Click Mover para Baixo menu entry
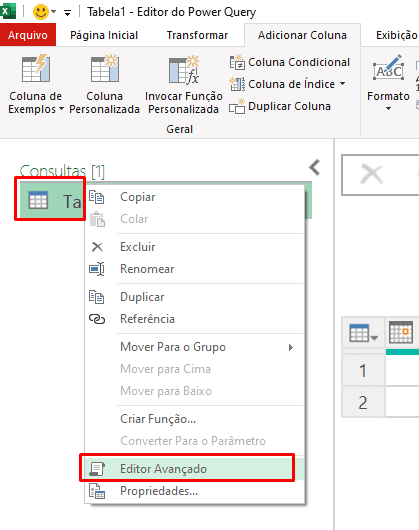Screen dimensions: 419x530 [195, 391]
